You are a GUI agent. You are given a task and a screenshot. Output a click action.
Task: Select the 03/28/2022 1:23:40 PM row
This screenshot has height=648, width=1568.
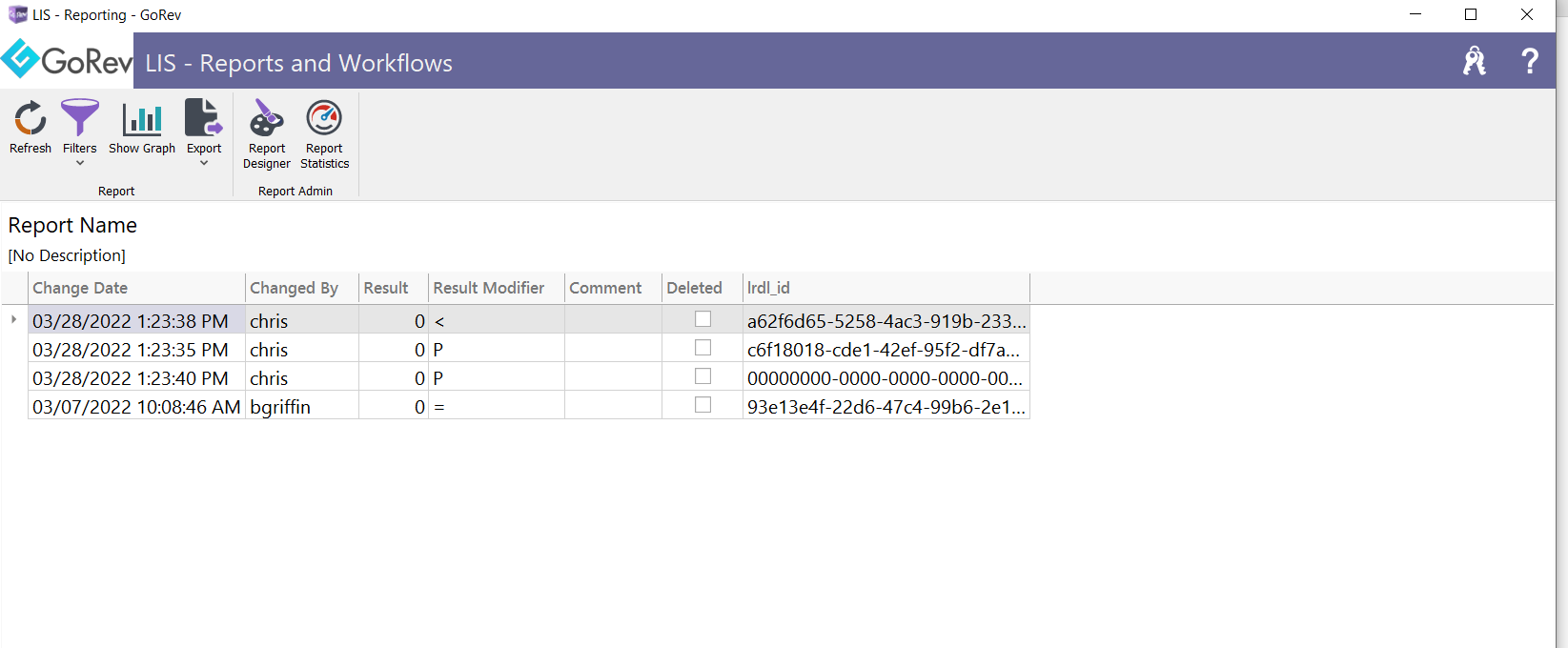131,378
